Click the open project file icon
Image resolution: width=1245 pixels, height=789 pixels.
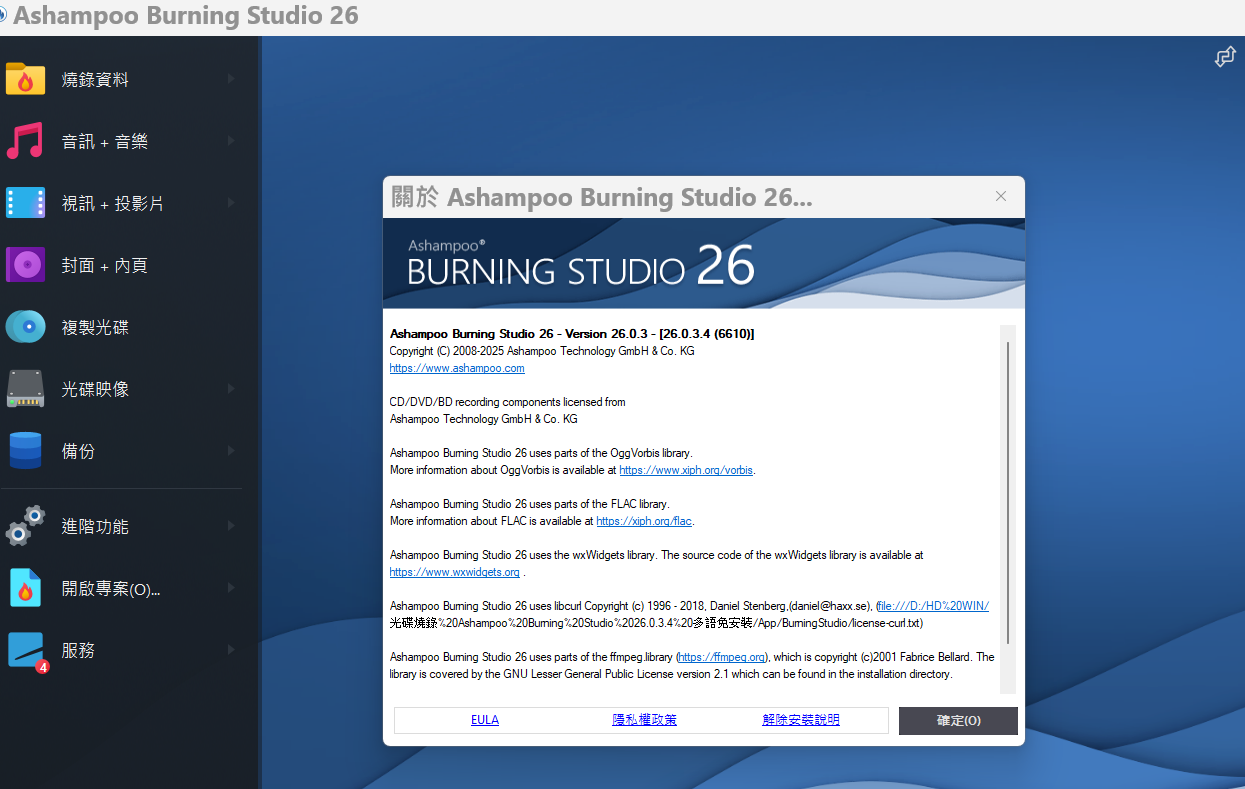tap(25, 588)
